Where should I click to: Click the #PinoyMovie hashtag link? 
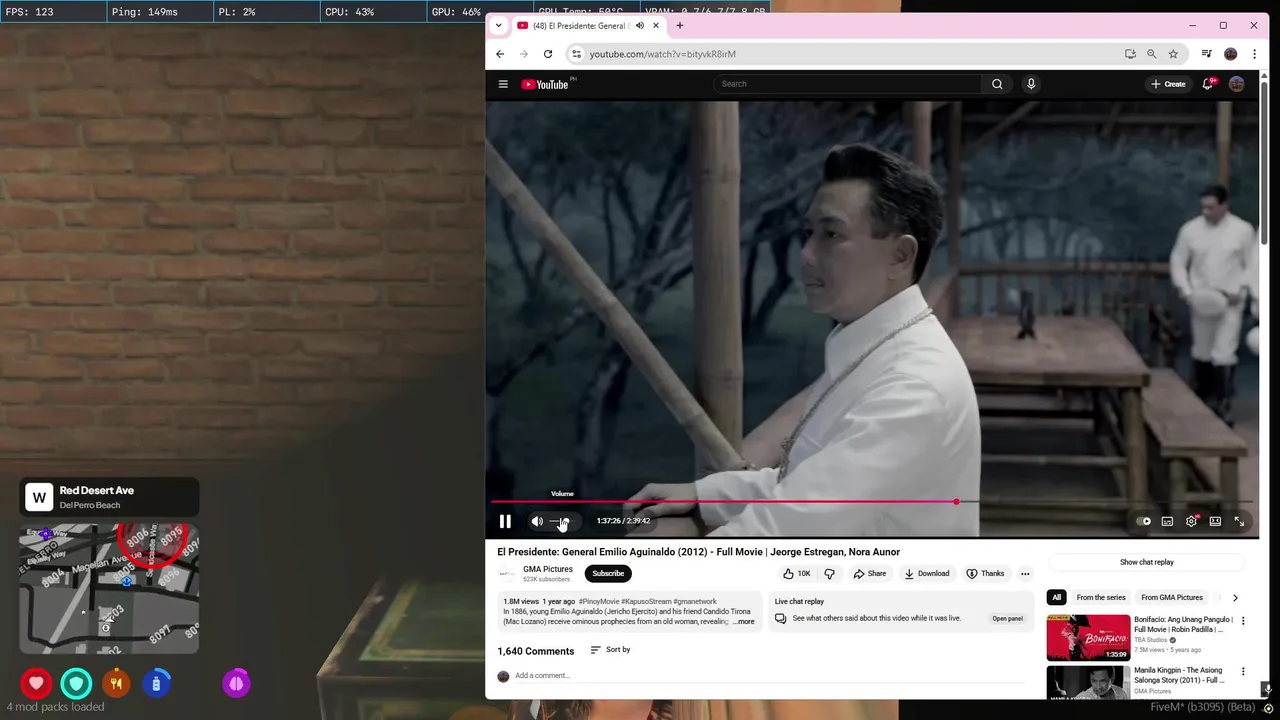[x=599, y=602]
